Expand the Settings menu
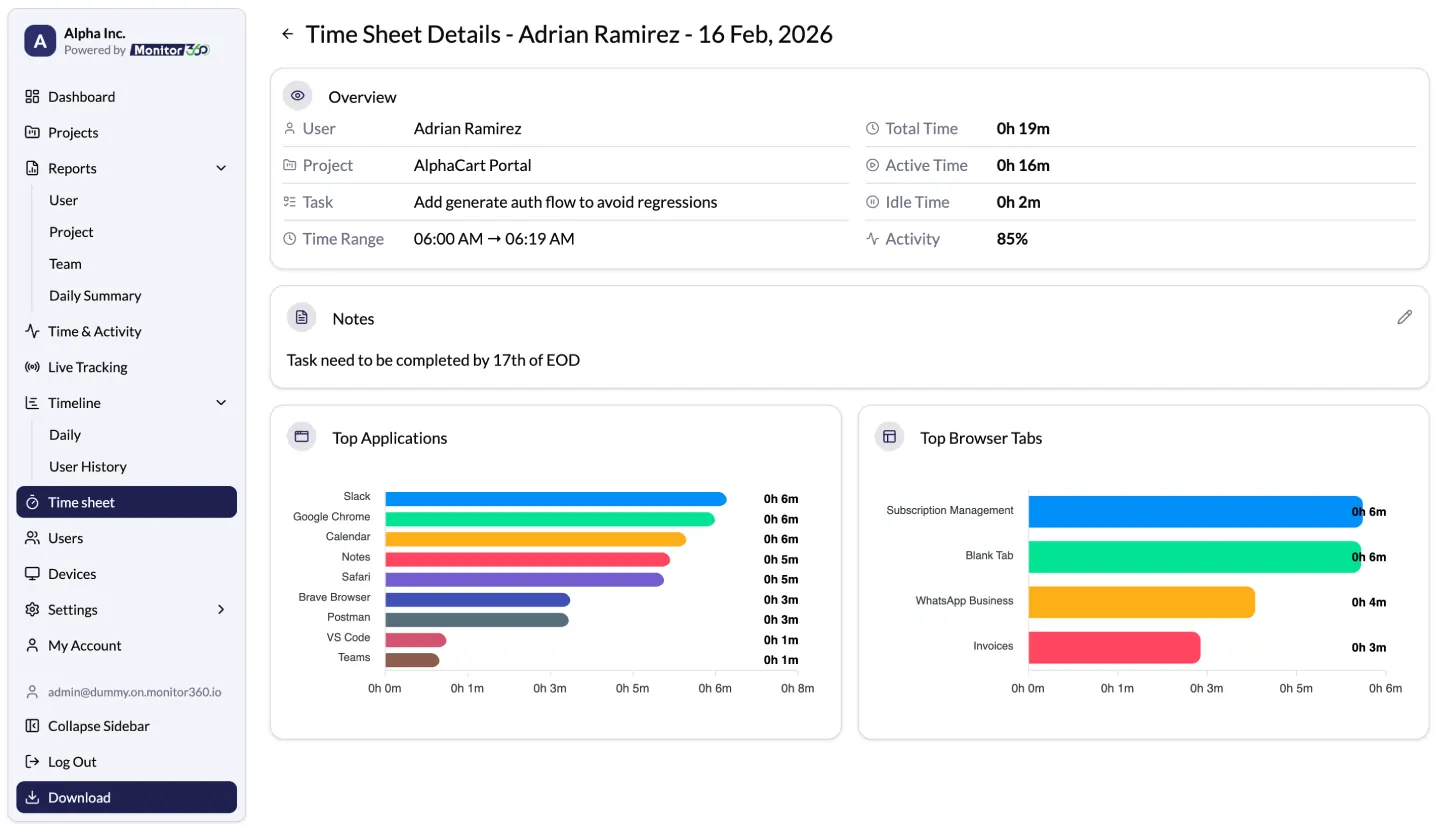This screenshot has width=1440, height=830. (220, 610)
